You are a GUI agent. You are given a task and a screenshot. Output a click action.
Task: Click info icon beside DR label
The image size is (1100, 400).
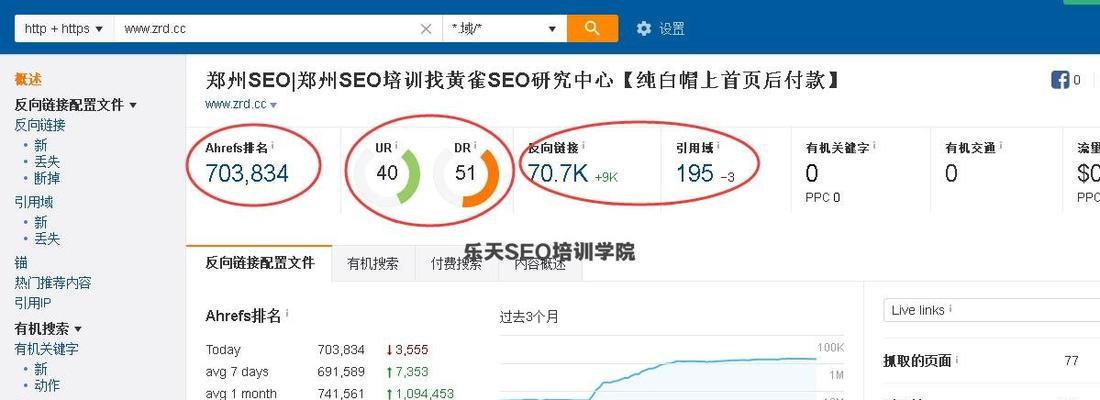click(476, 146)
